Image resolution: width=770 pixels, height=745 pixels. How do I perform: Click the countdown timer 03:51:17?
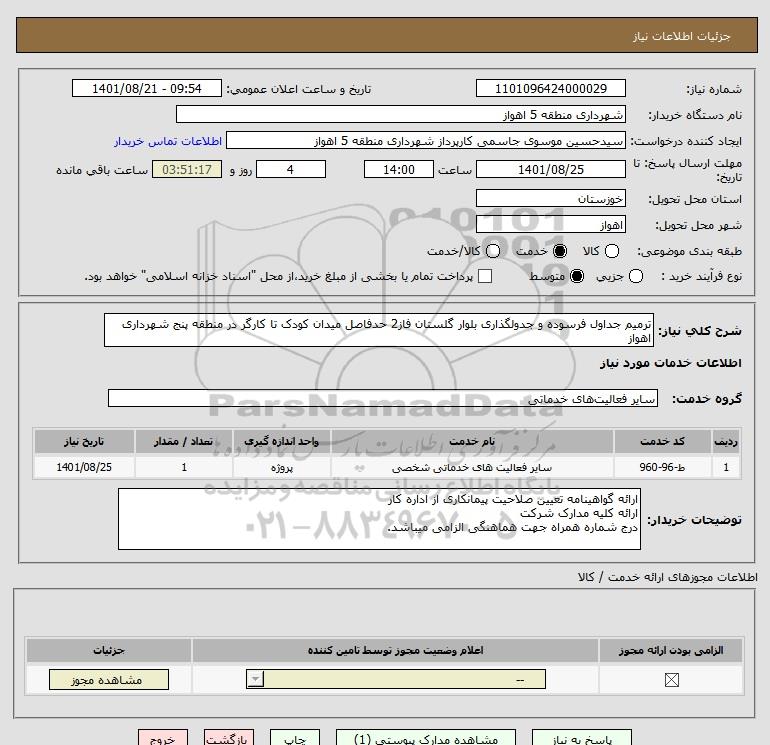tap(187, 169)
